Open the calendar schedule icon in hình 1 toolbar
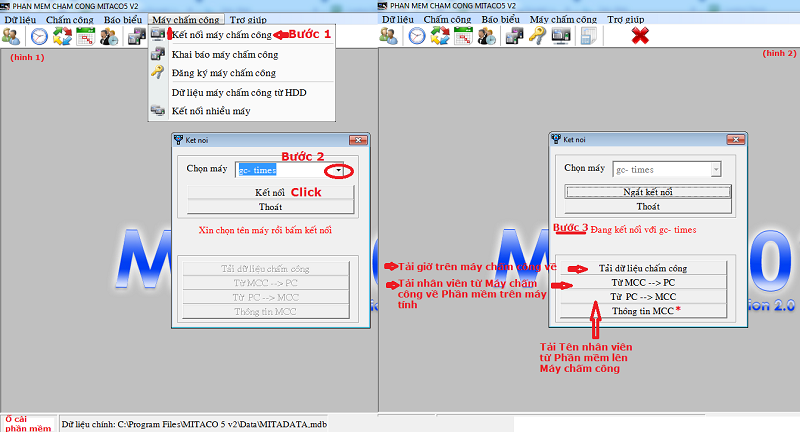The height and width of the screenshot is (432, 800). (x=86, y=36)
